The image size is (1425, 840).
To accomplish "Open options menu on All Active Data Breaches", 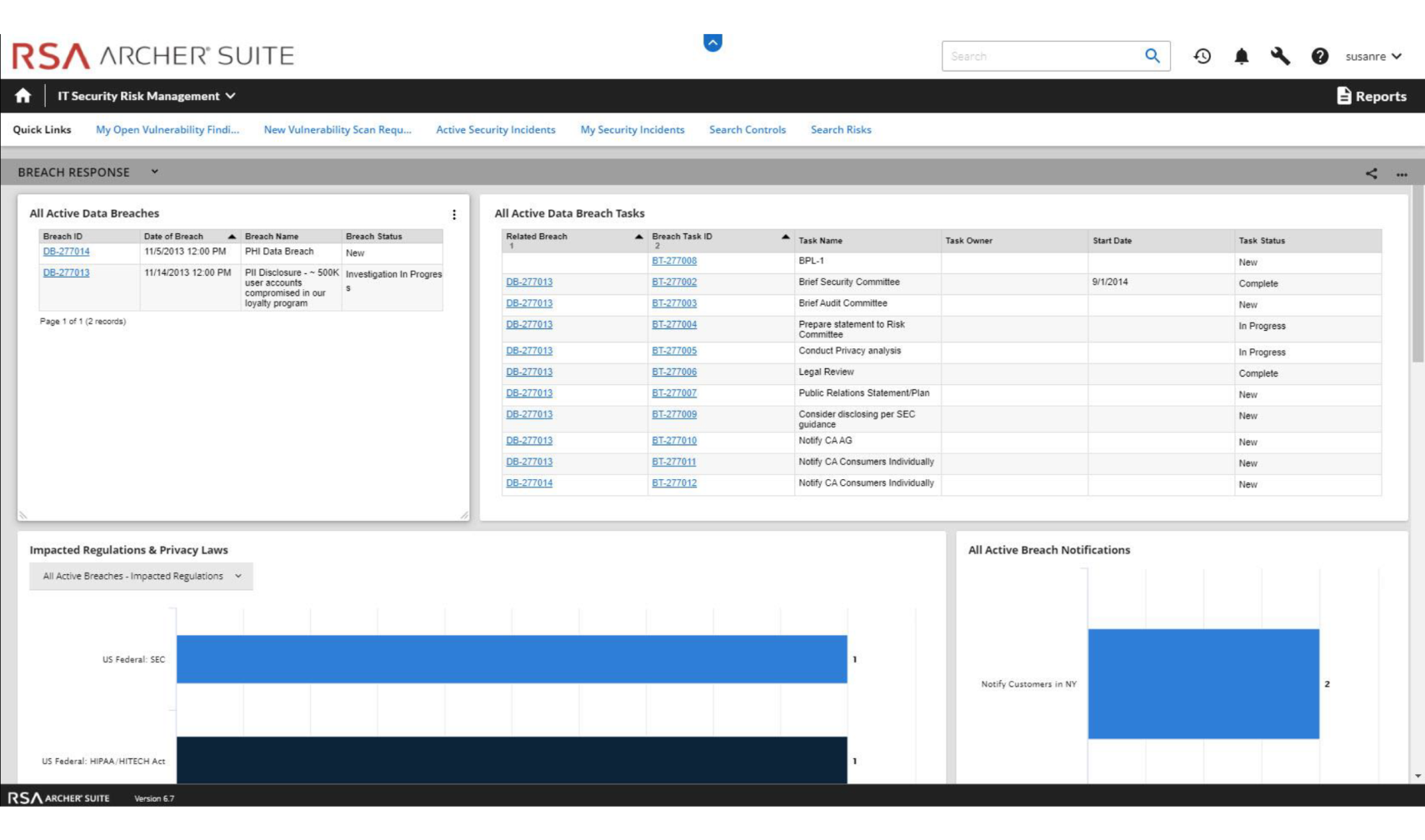I will [454, 214].
